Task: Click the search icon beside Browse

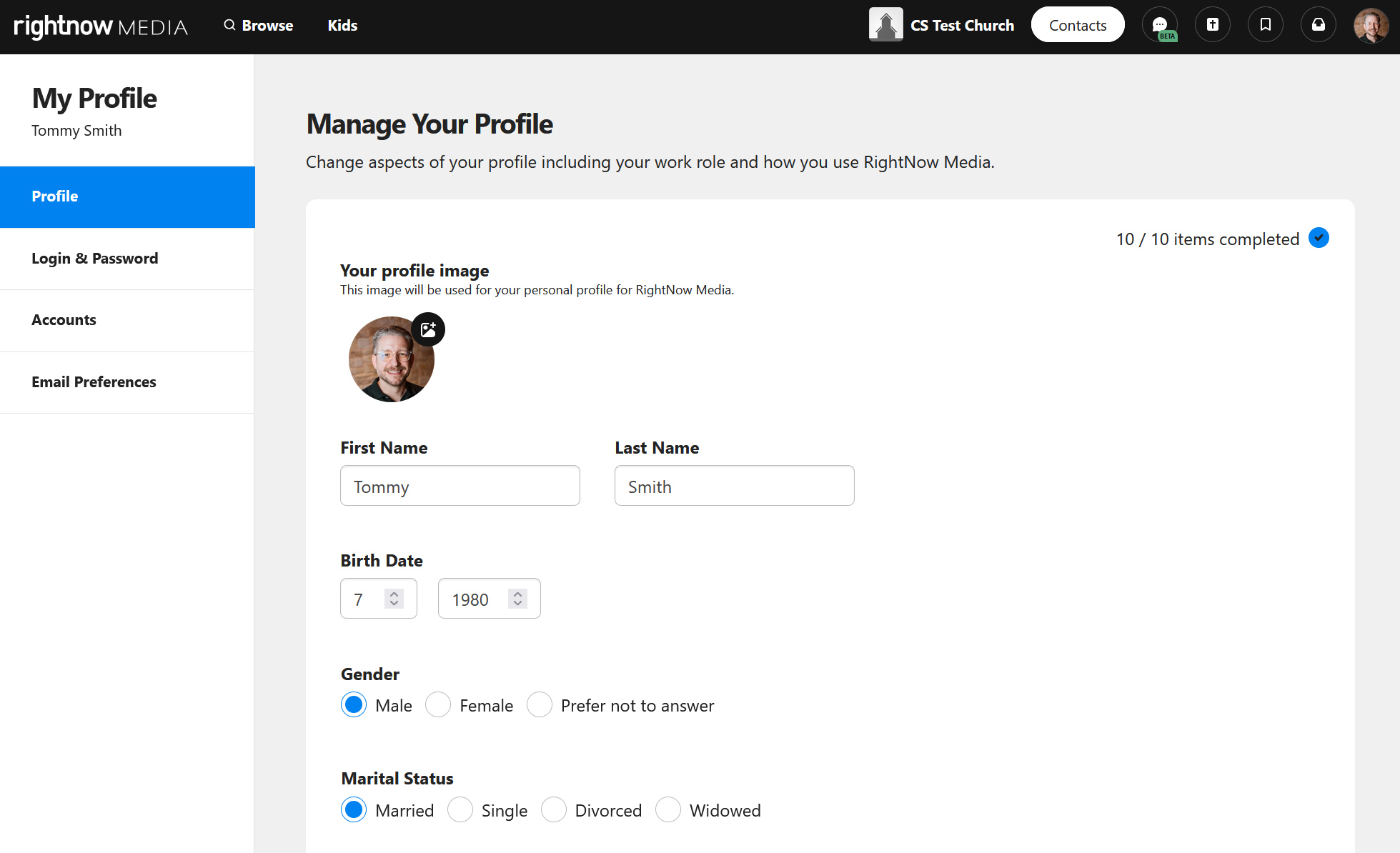Action: click(x=229, y=25)
